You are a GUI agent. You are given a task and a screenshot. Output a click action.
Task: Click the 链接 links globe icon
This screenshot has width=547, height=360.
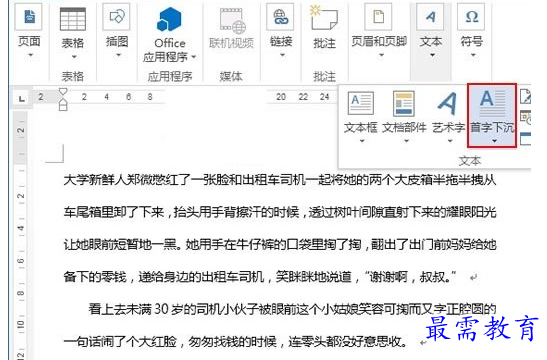280,17
